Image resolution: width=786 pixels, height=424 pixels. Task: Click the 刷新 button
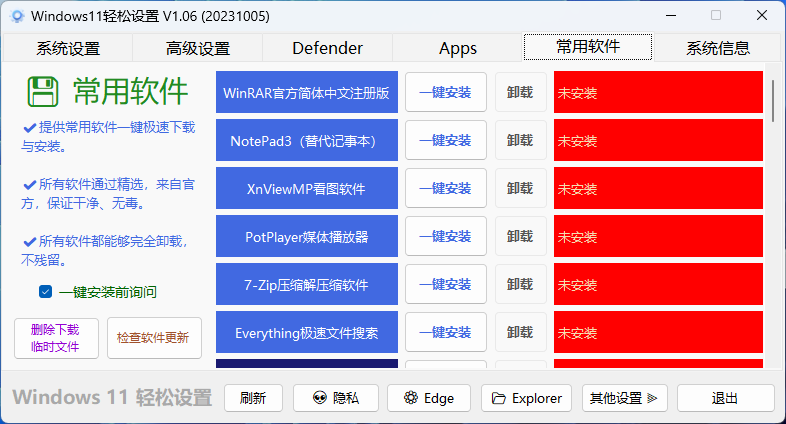click(x=253, y=398)
